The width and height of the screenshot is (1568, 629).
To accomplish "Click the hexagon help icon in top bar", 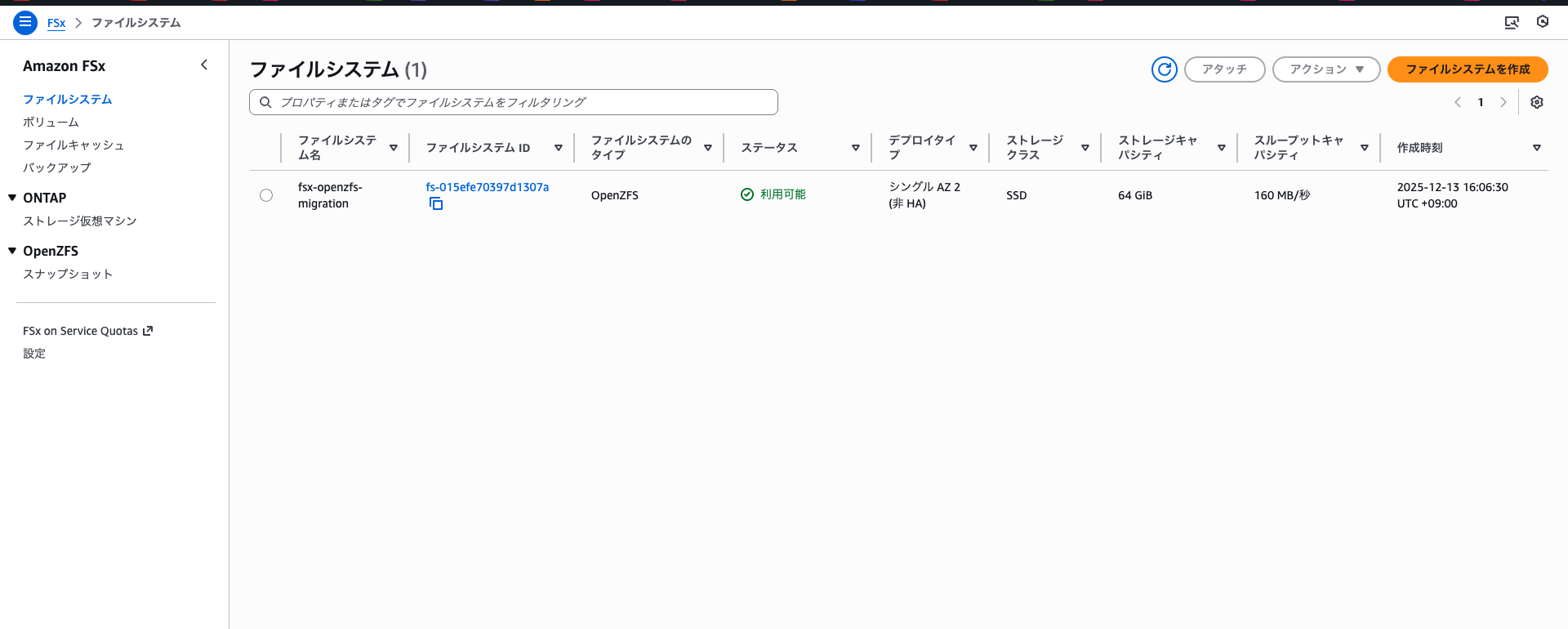I will (1543, 22).
